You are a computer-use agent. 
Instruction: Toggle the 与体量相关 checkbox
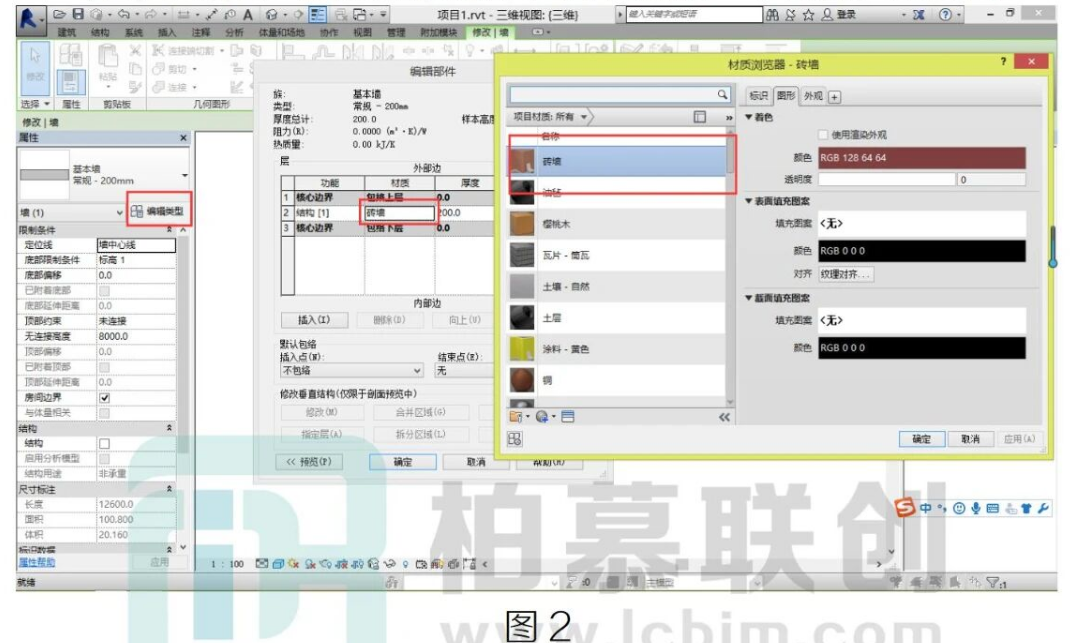pyautogui.click(x=105, y=413)
